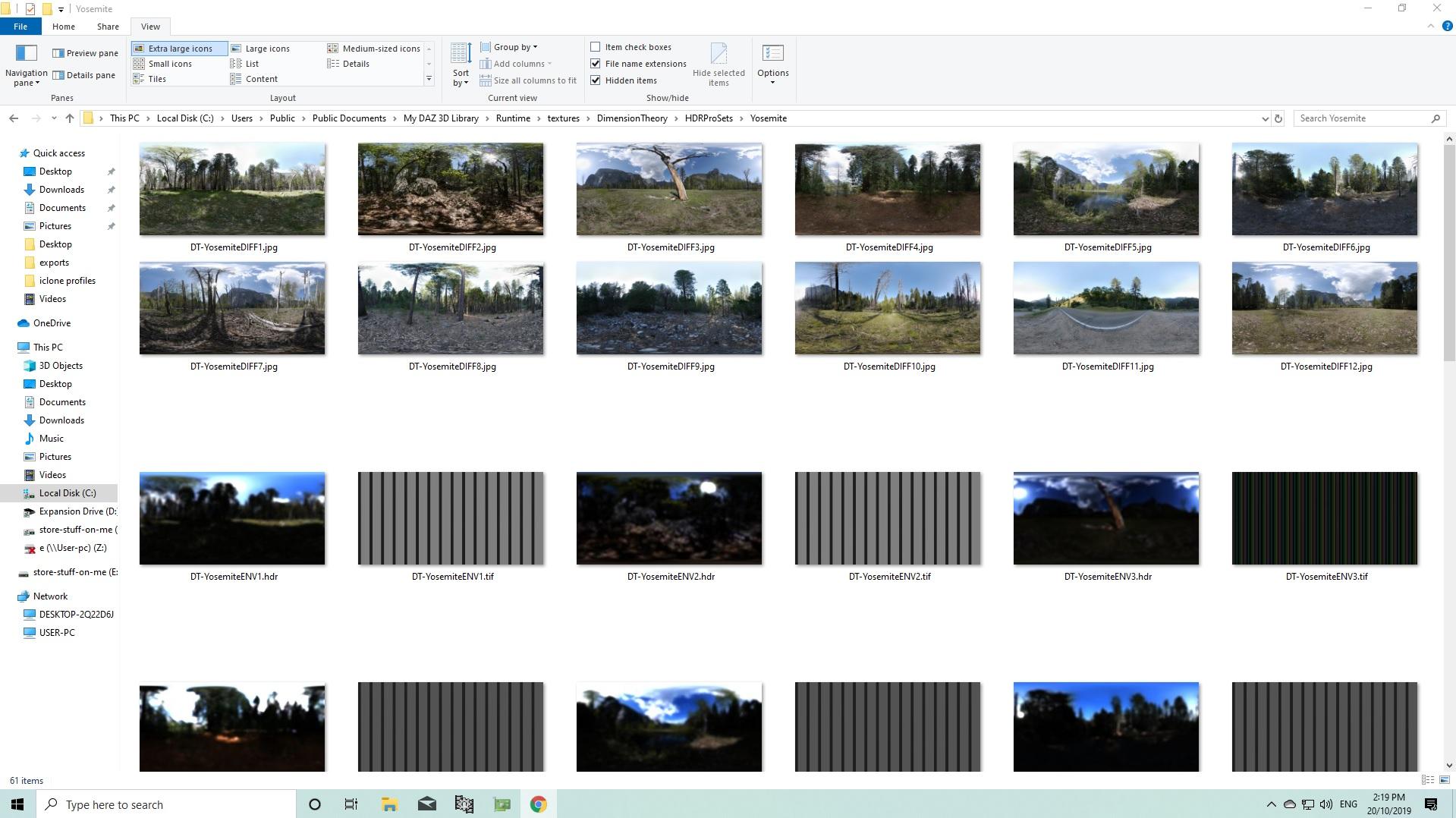
Task: Open the Home ribbon tab
Action: point(64,27)
